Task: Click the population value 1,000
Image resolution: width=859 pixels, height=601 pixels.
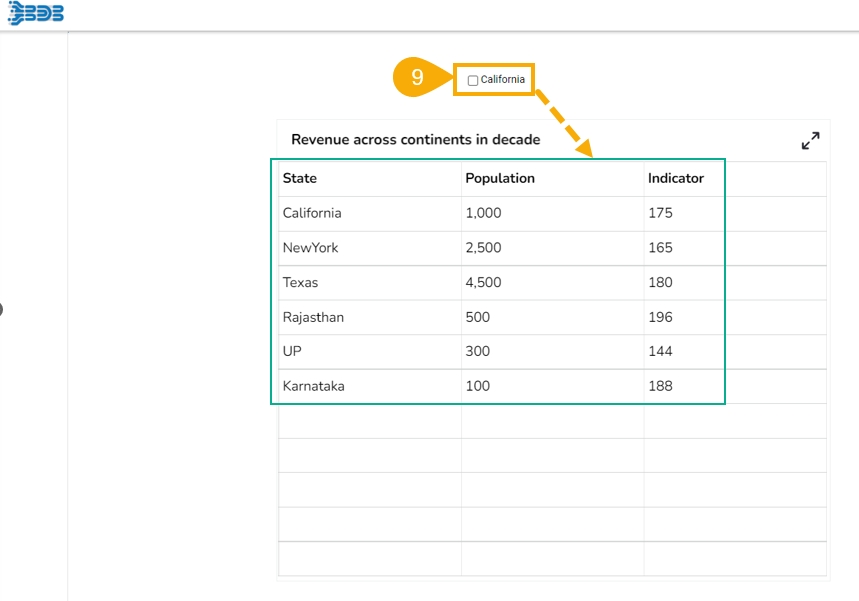Action: tap(483, 213)
